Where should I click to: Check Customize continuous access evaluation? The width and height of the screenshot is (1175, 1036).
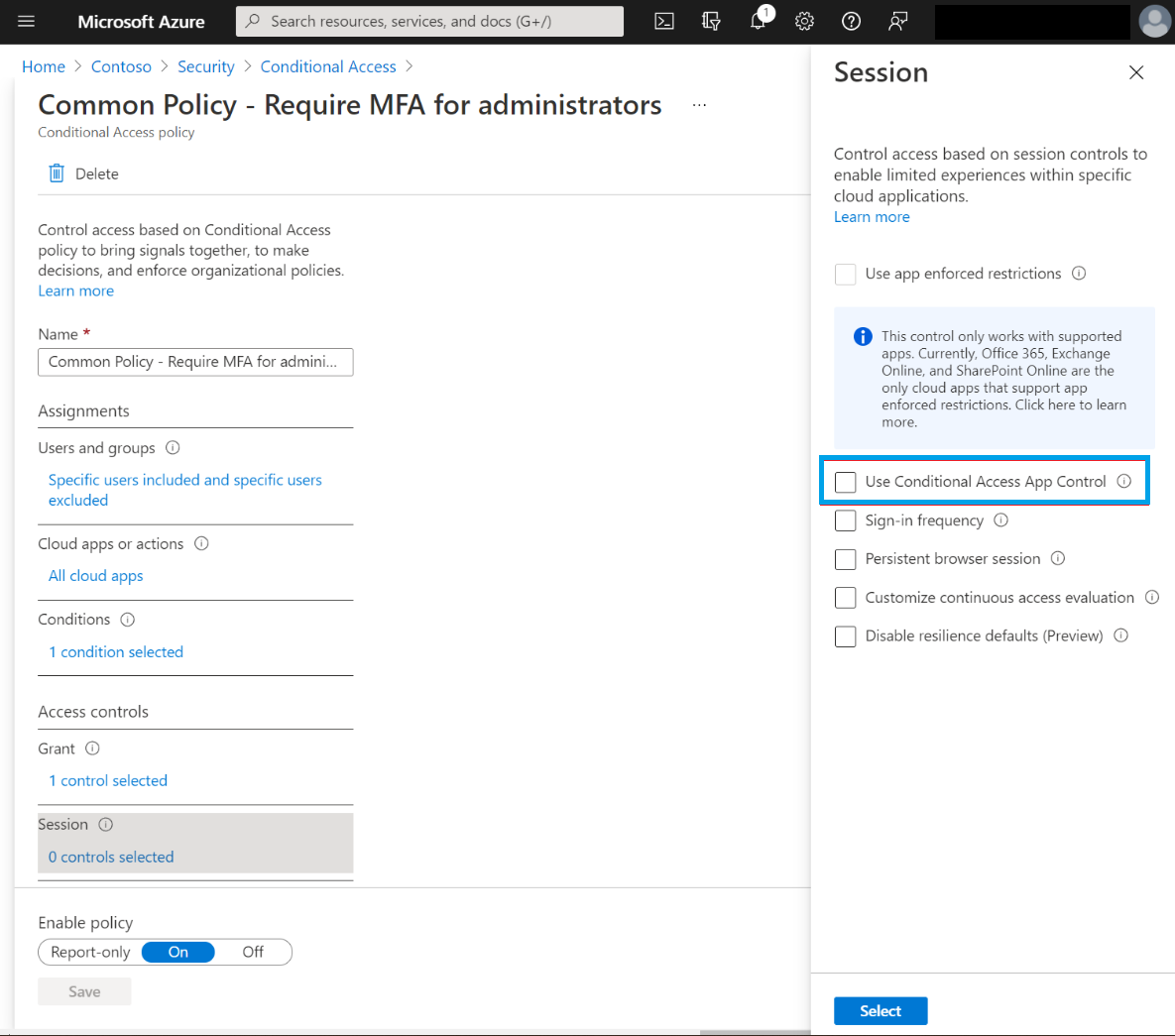pyautogui.click(x=846, y=598)
